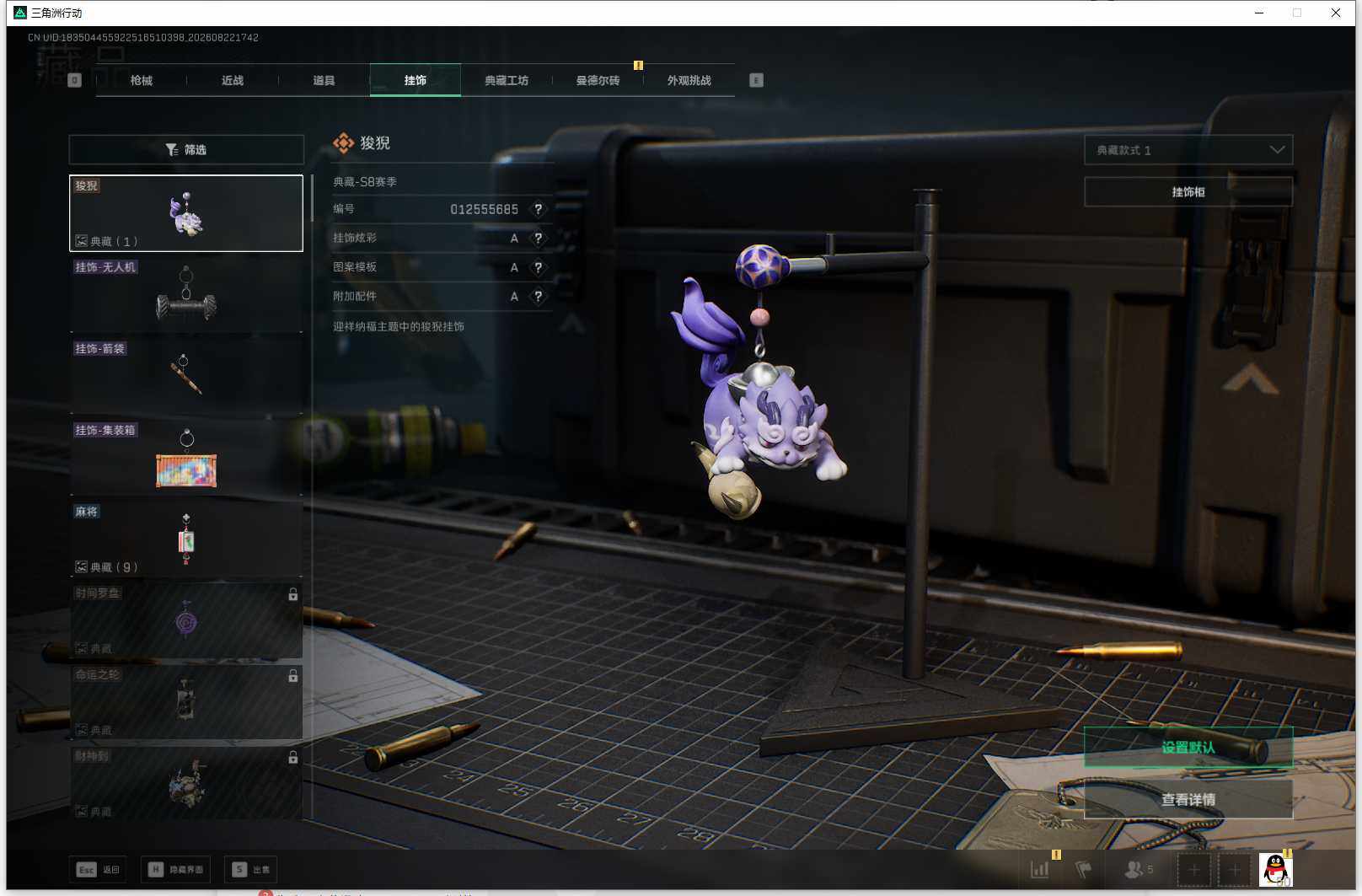
Task: Click the 设置默认 button
Action: (1188, 748)
